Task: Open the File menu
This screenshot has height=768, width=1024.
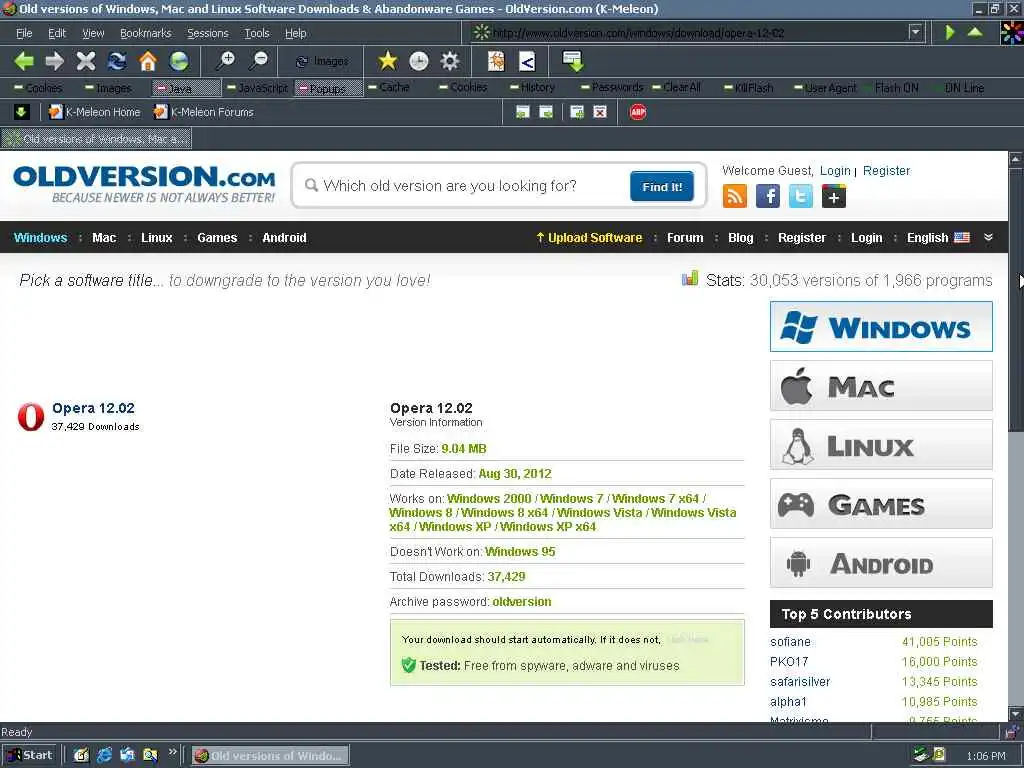Action: (x=24, y=33)
